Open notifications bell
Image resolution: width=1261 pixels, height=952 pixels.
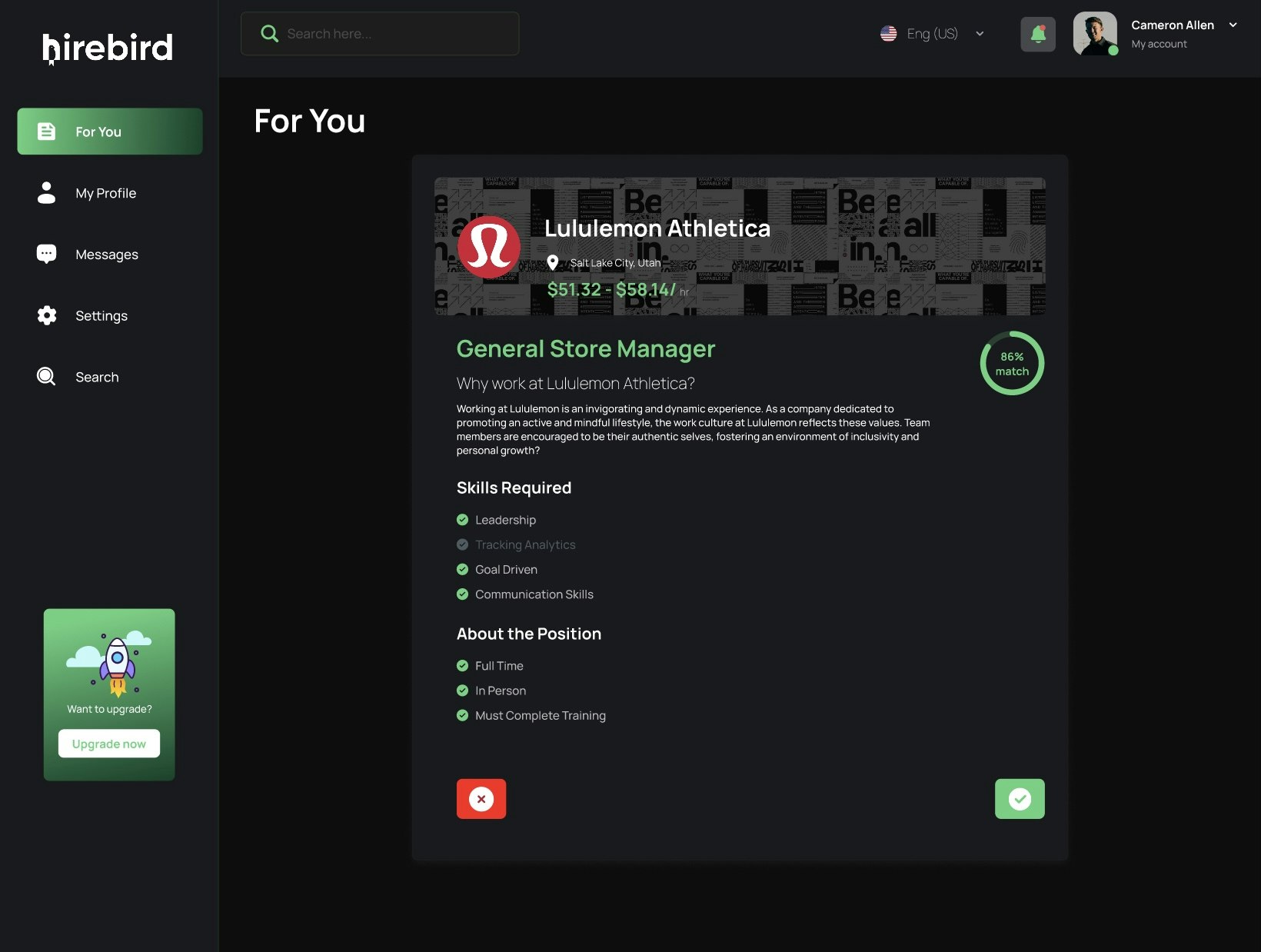pos(1038,34)
